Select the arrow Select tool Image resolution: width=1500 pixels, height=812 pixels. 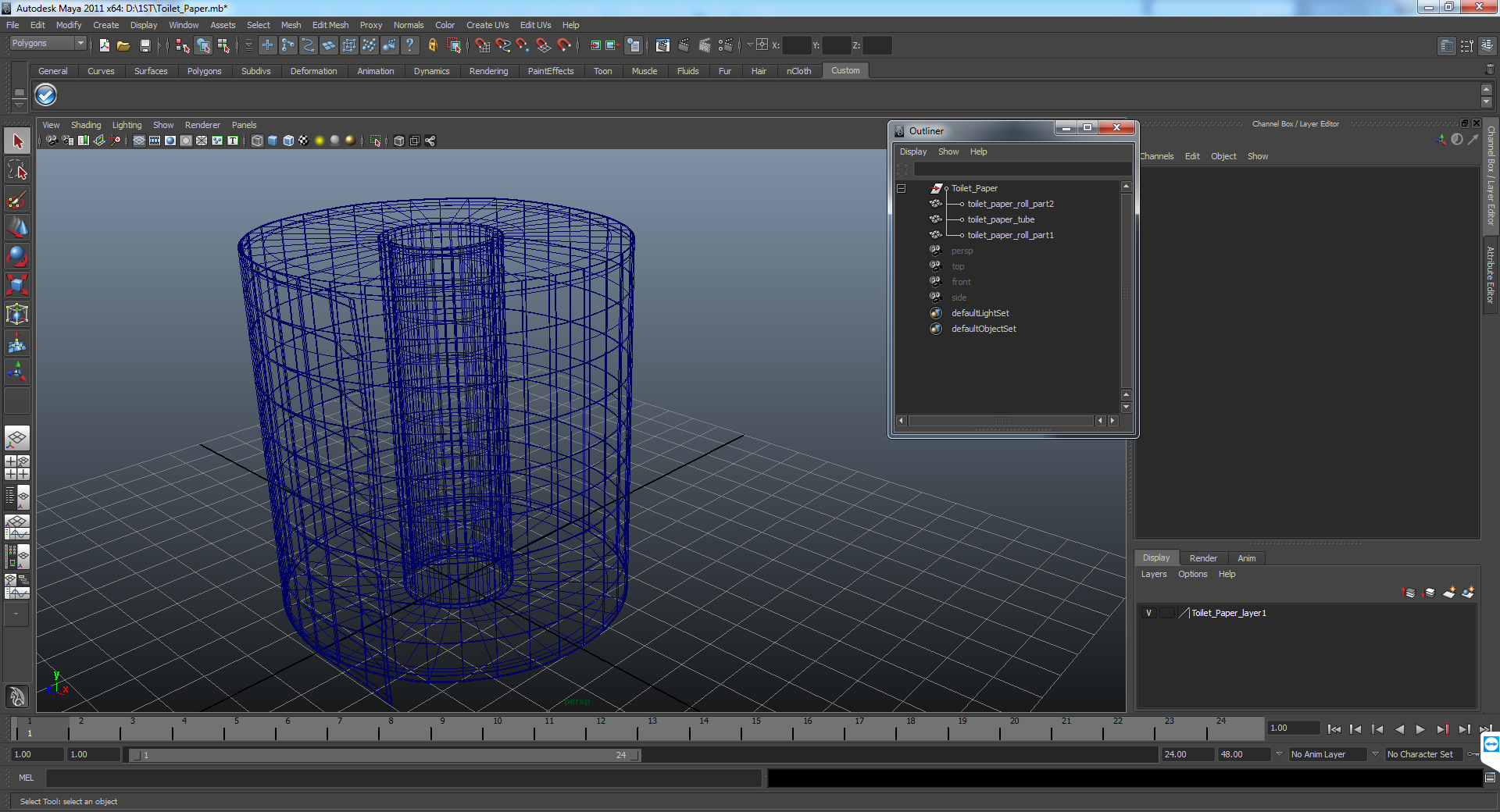click(17, 141)
